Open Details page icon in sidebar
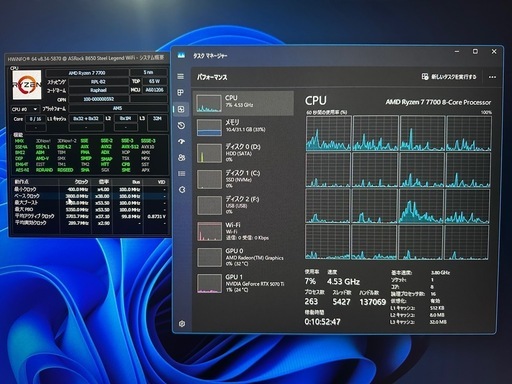512x384 pixels. point(182,174)
